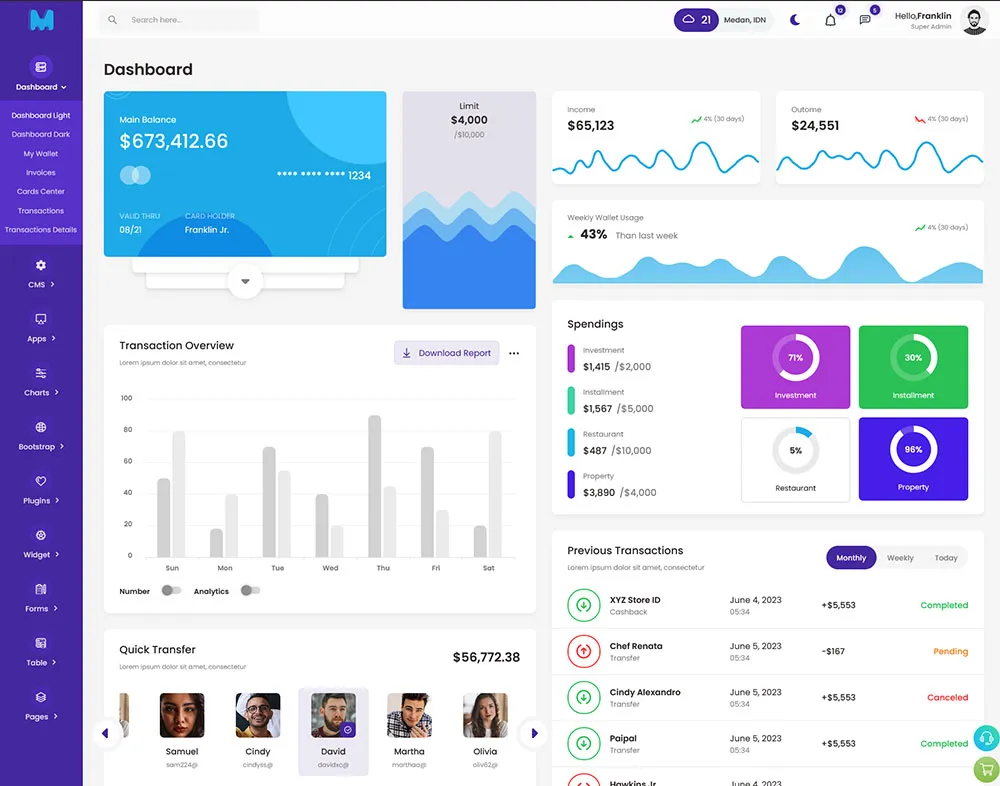Click the green shopping cart icon

pos(986,769)
